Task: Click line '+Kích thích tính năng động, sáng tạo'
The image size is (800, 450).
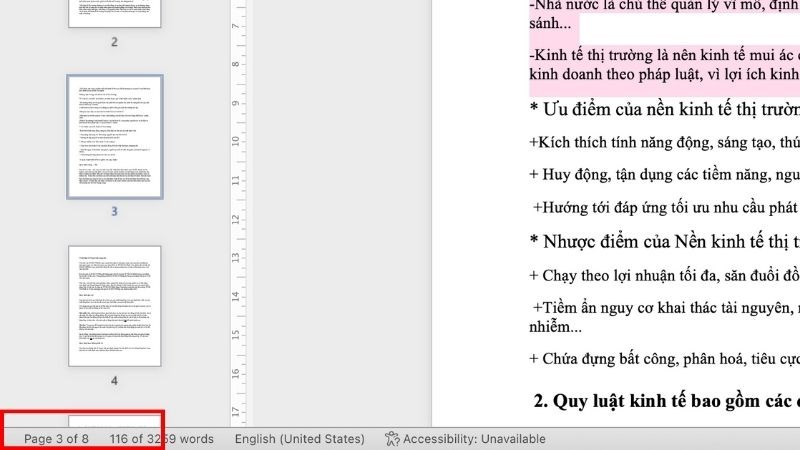Action: 665,142
